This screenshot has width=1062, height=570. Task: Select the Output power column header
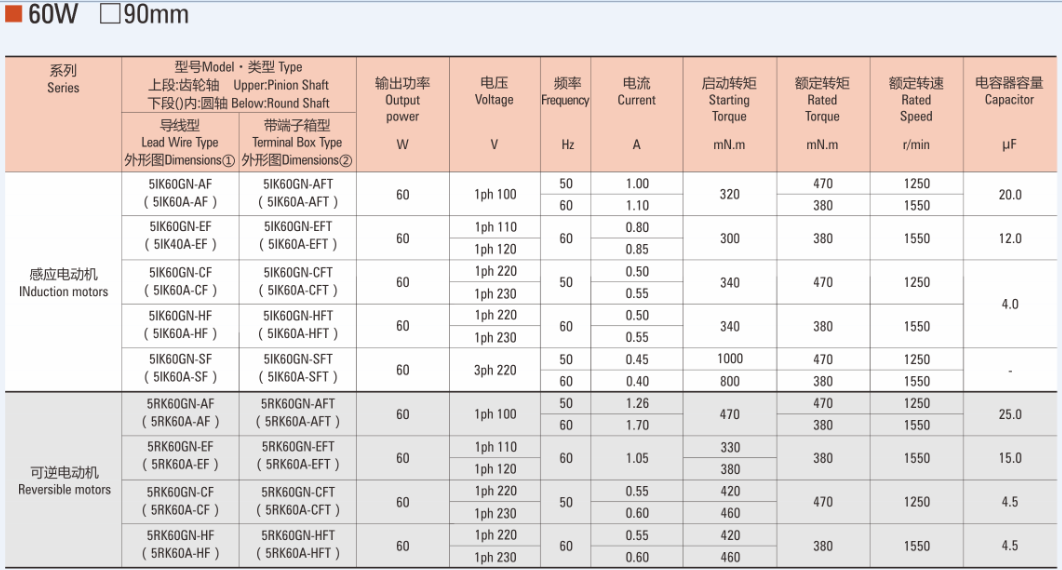[402, 100]
